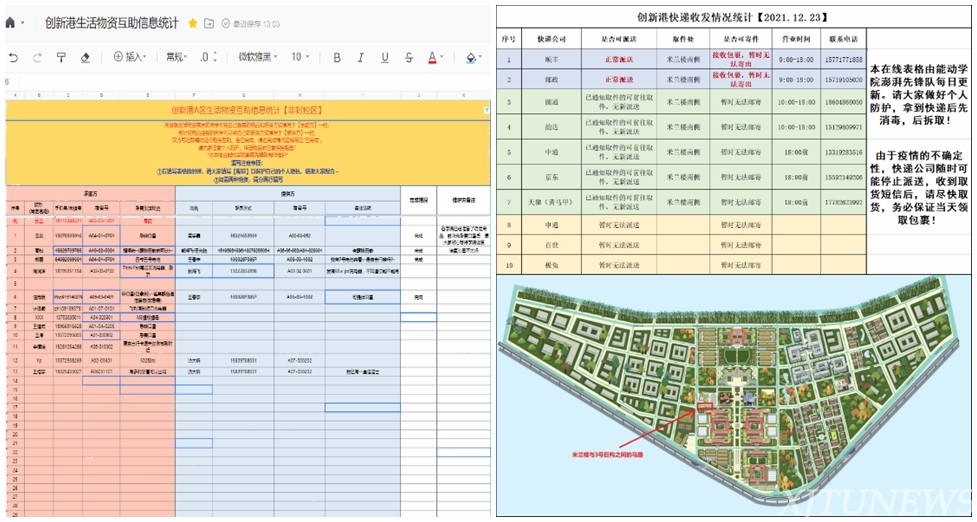
Task: Click the Redo arrow
Action: coord(37,57)
